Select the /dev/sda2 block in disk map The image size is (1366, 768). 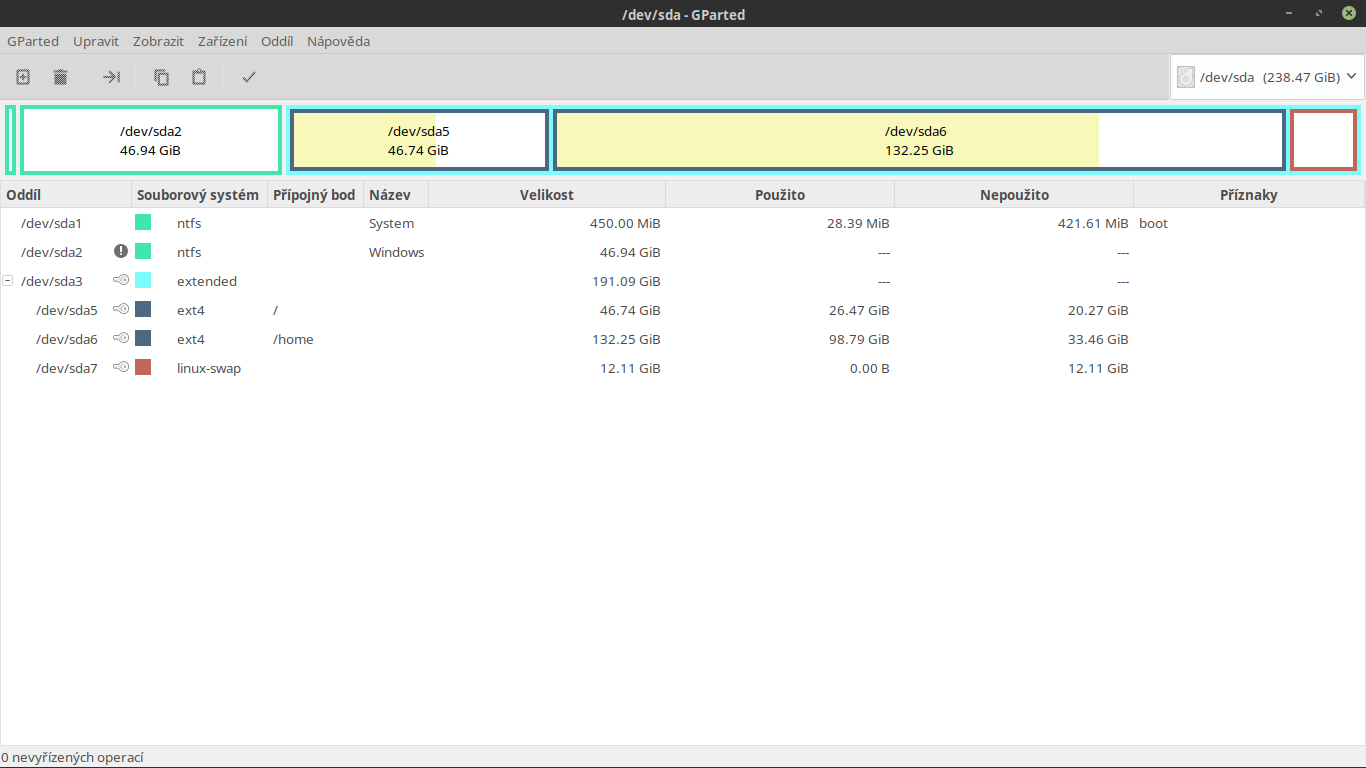pos(150,141)
